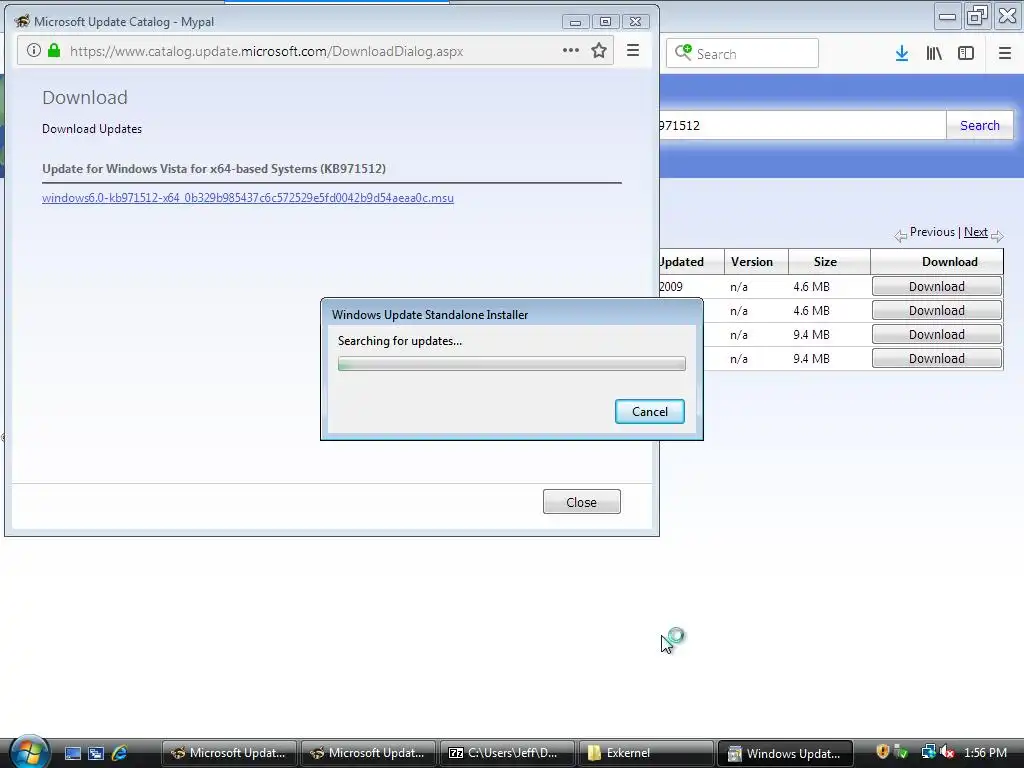Switch to C:\Users\Jeff 7-Zip taskbar button

507,753
